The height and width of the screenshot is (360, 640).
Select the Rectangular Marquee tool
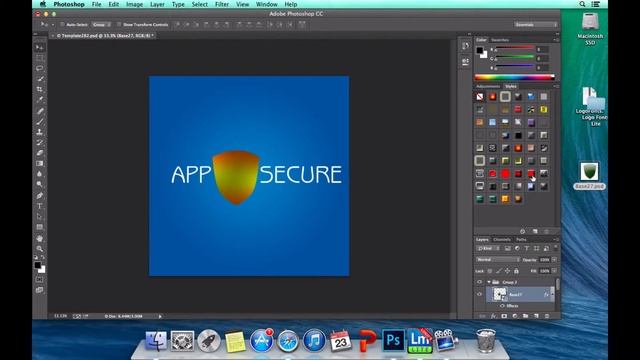[40, 58]
